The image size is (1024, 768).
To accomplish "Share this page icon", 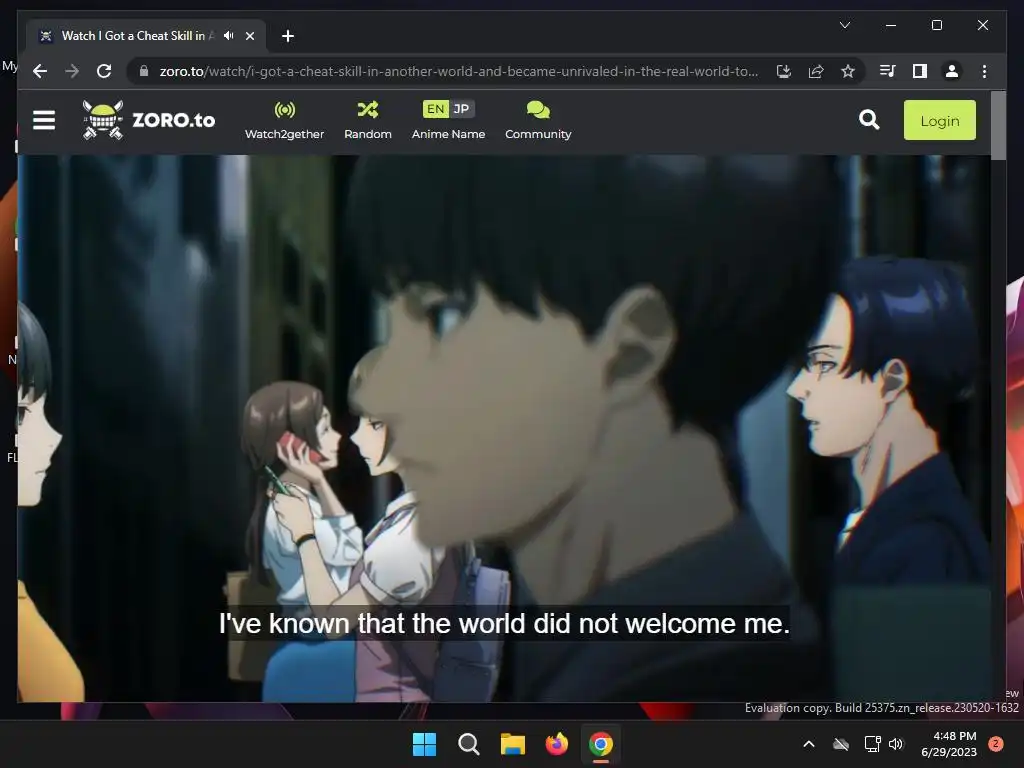I will tap(816, 71).
